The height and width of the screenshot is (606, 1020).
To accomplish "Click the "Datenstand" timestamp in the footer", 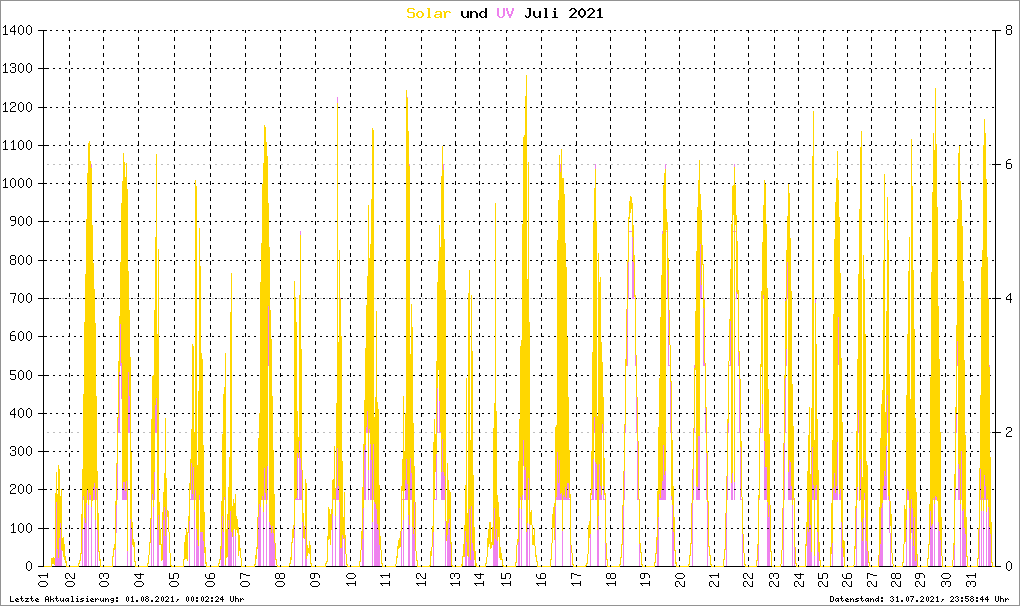I will pyautogui.click(x=919, y=599).
